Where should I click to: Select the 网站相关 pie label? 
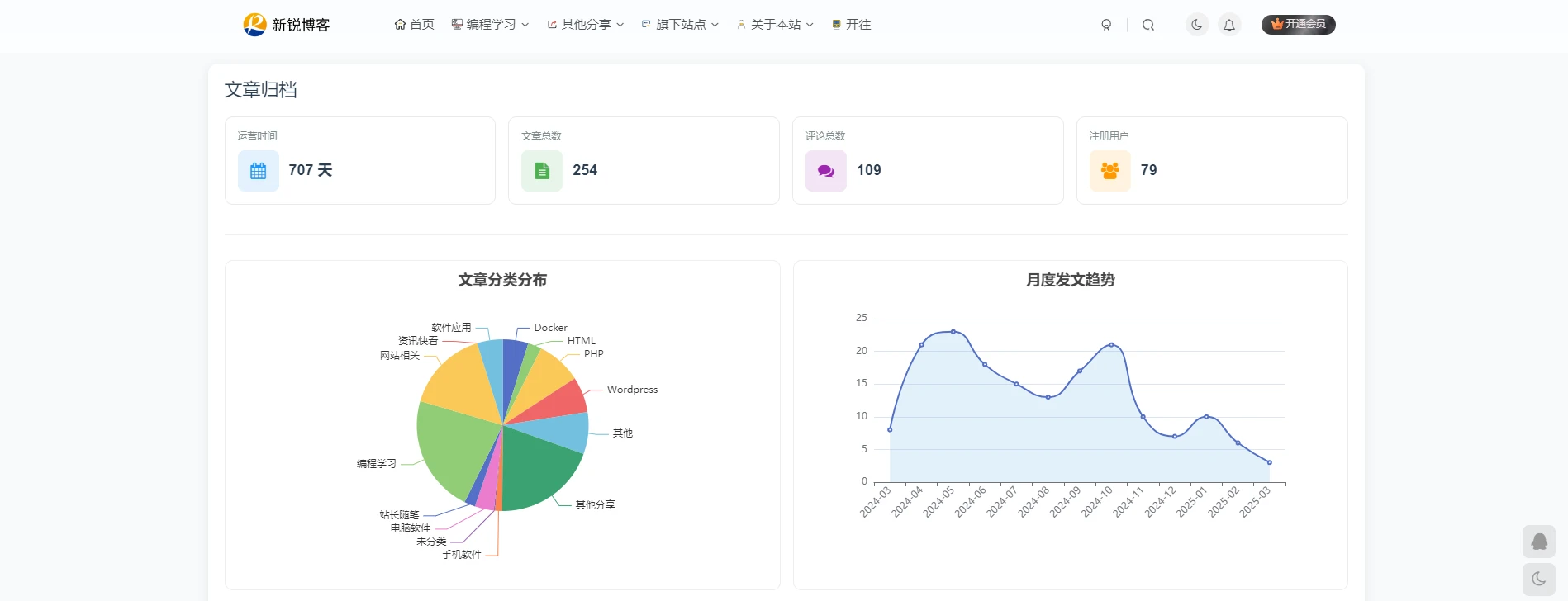click(400, 356)
